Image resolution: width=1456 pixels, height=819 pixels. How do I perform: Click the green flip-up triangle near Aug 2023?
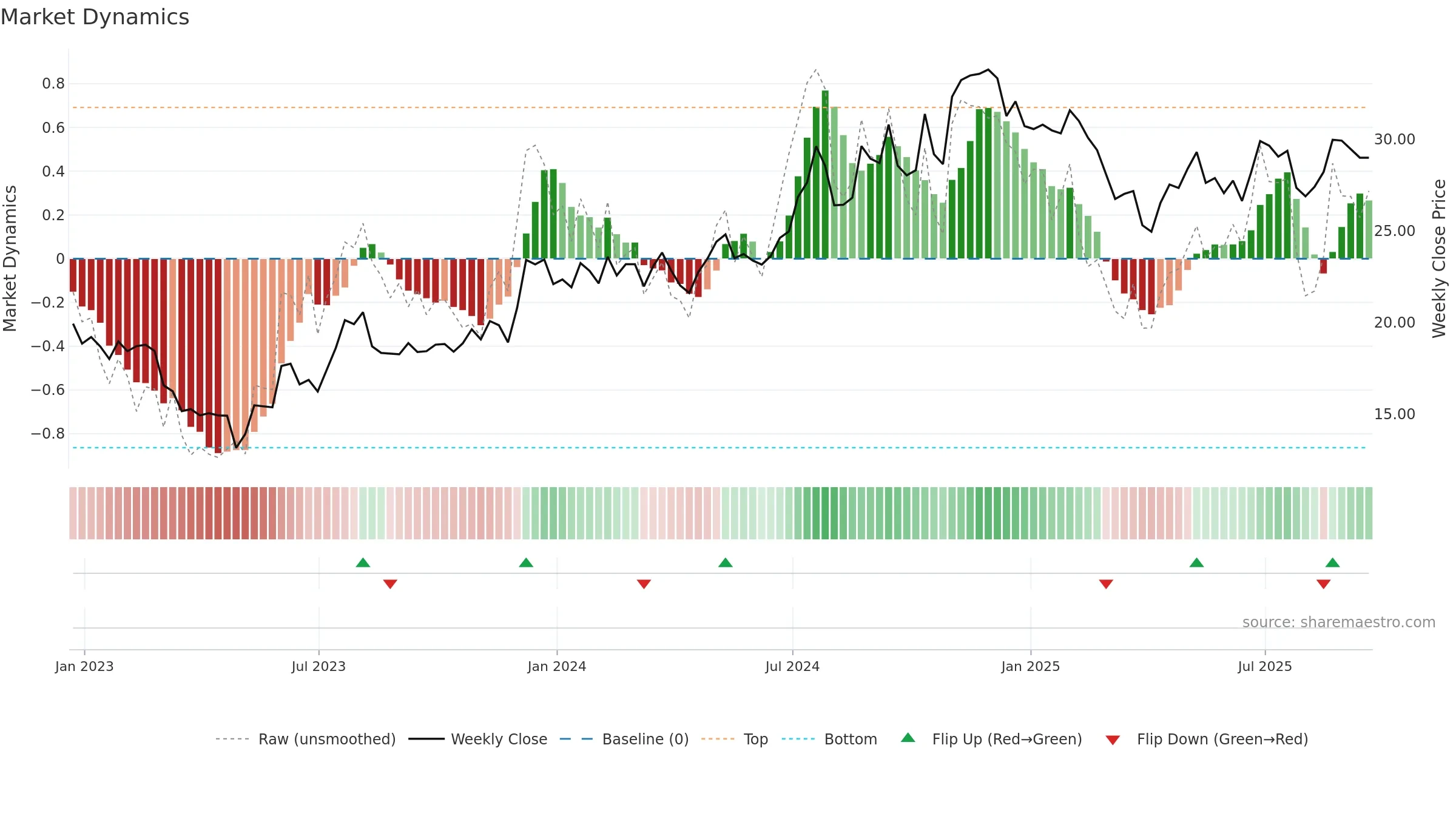tap(363, 562)
